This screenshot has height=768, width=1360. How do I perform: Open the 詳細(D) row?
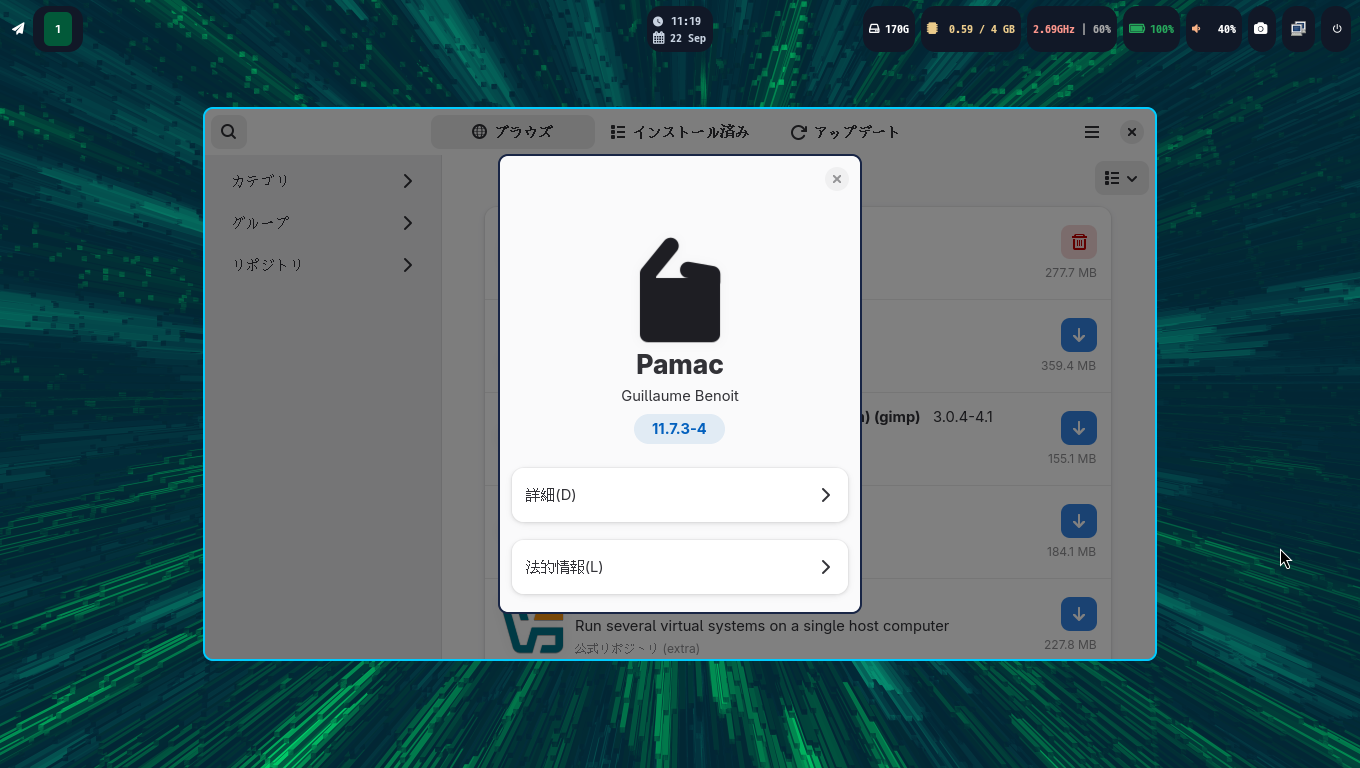coord(680,495)
